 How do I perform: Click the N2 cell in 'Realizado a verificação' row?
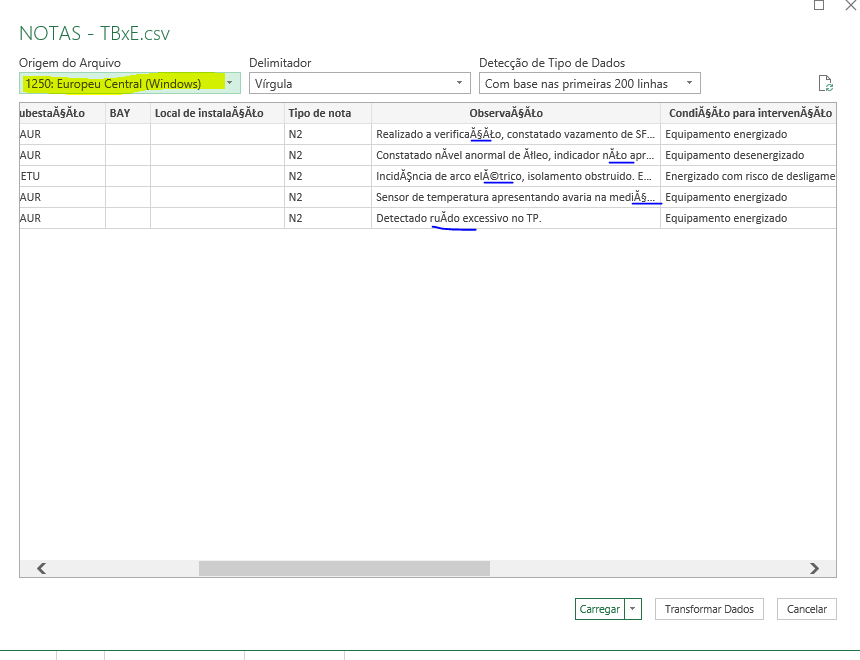328,134
